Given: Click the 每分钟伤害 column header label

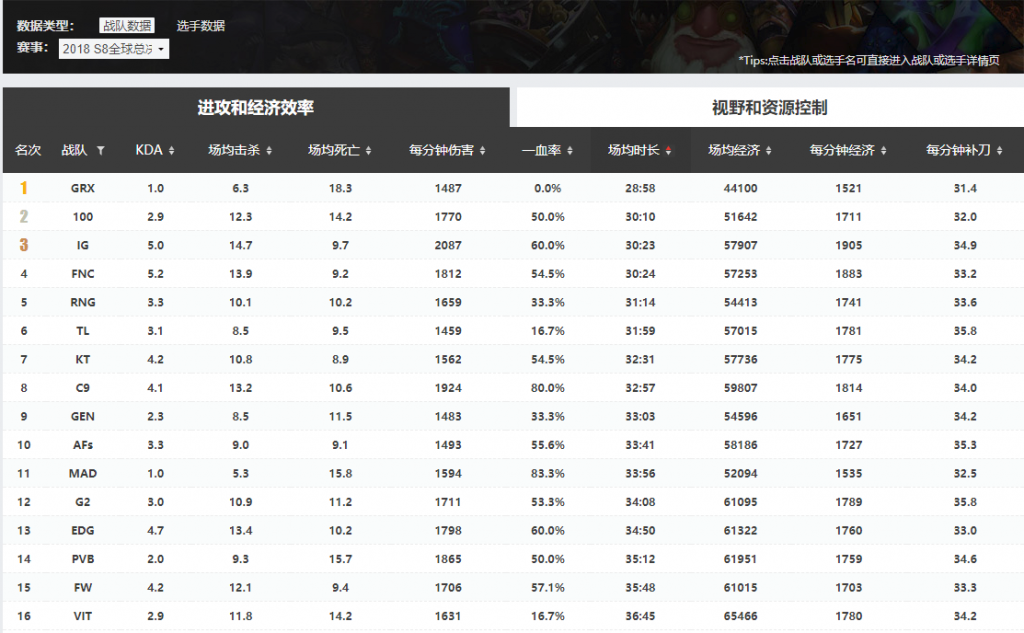Looking at the screenshot, I should pos(441,150).
